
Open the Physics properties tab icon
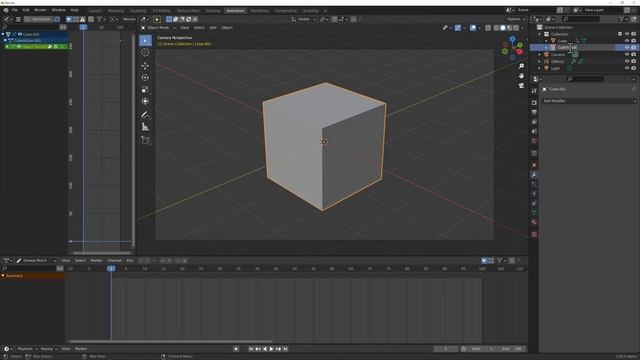(x=534, y=194)
